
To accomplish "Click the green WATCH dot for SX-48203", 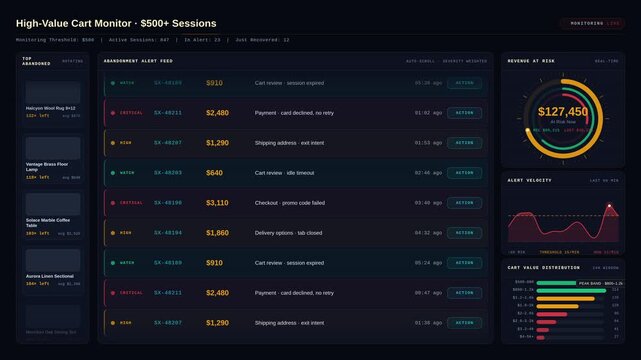I will (x=113, y=173).
